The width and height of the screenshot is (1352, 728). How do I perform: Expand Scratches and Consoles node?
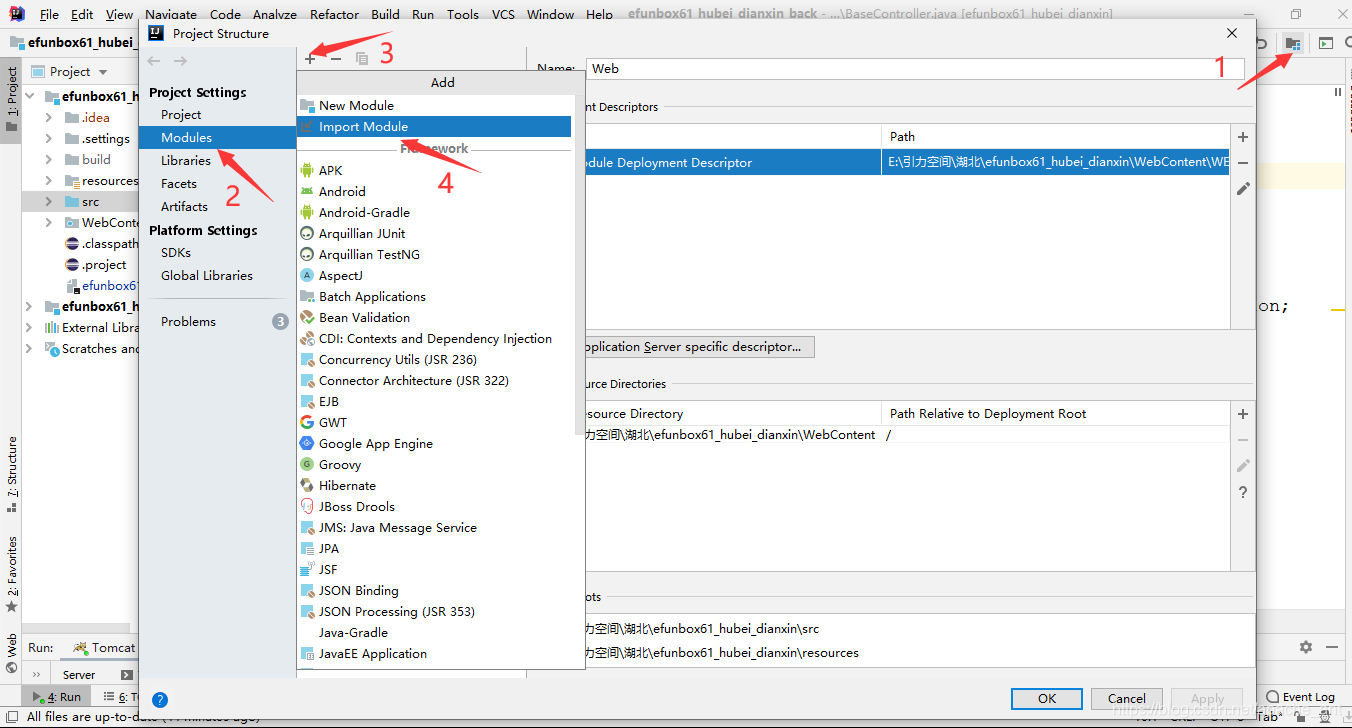click(29, 348)
